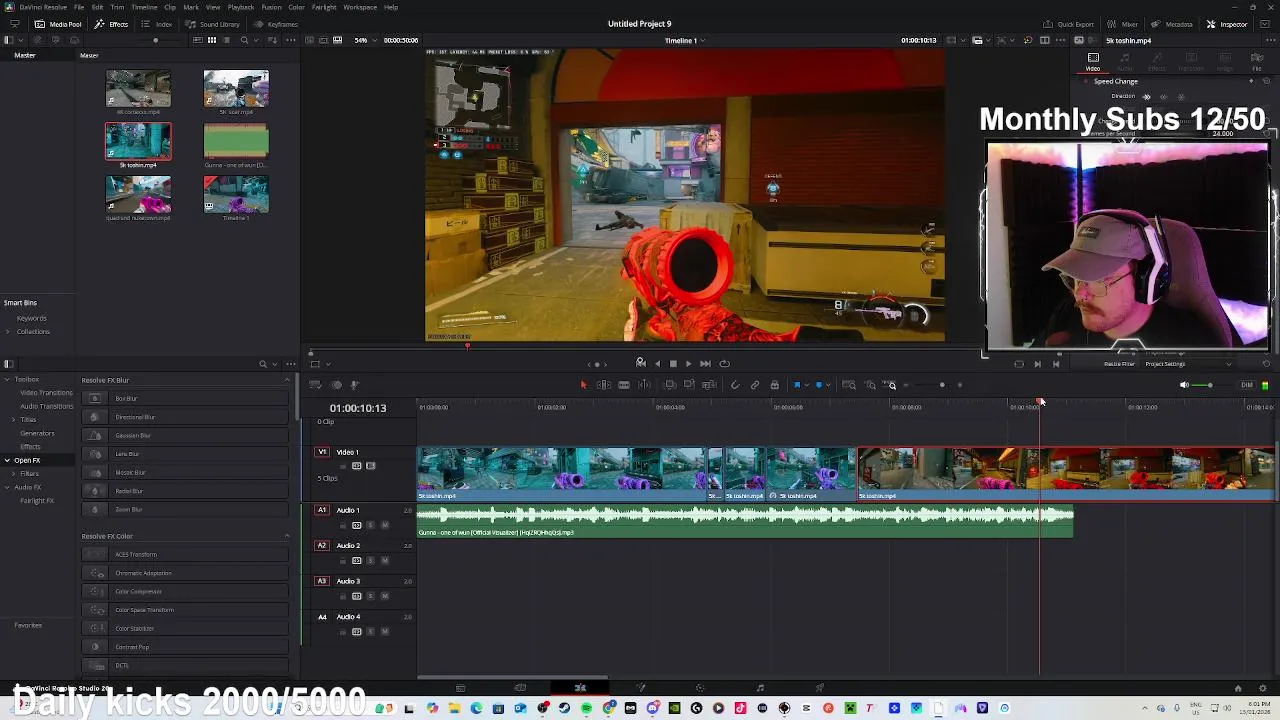Expand Collections under Smart Bins

tap(9, 332)
